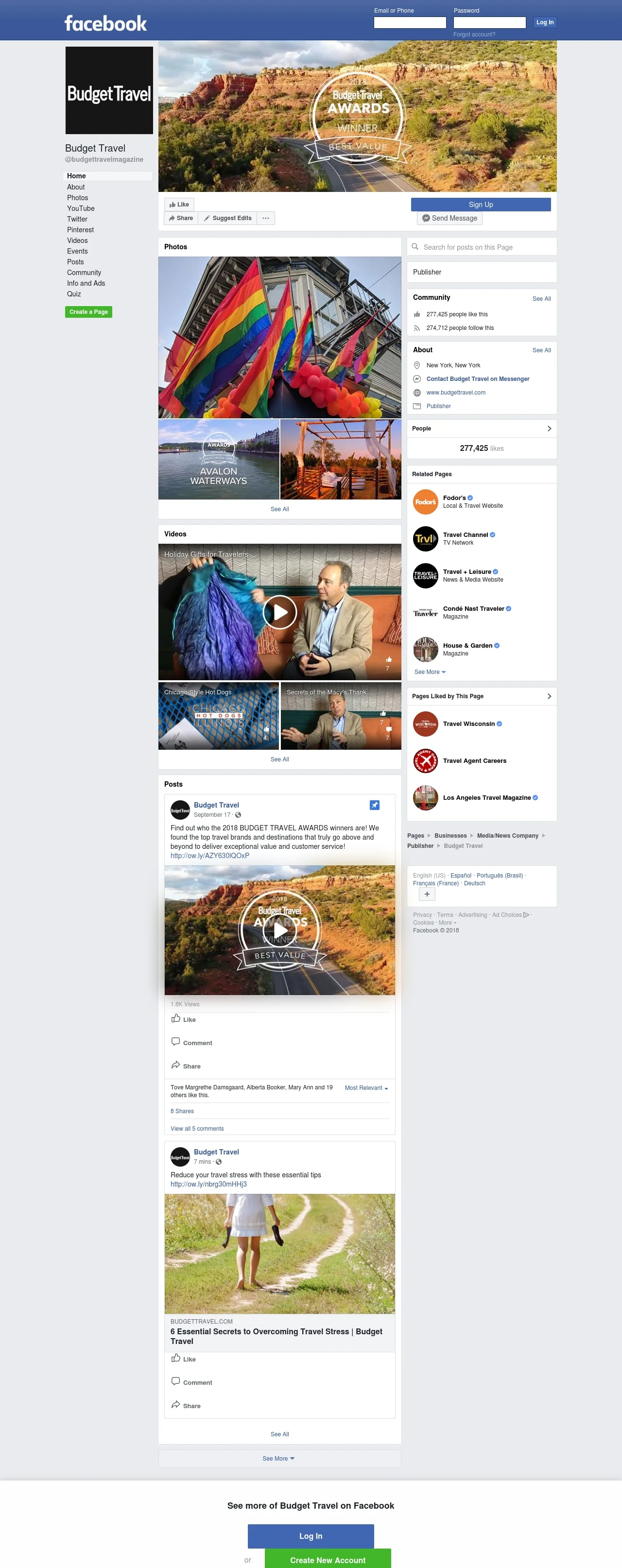Viewport: 622px width, 1568px height.
Task: Expand the People section chevron
Action: pyautogui.click(x=549, y=429)
